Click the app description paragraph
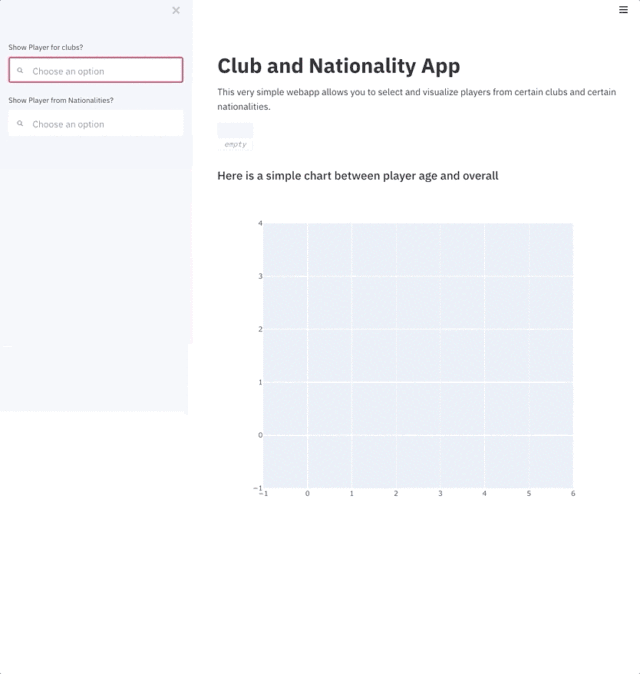 click(417, 99)
